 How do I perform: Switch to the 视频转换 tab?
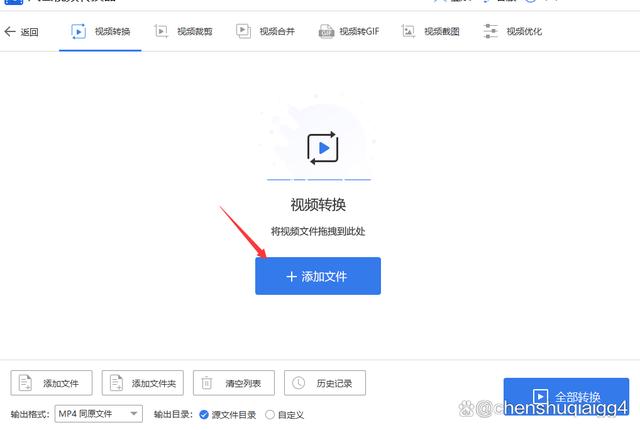coord(107,32)
